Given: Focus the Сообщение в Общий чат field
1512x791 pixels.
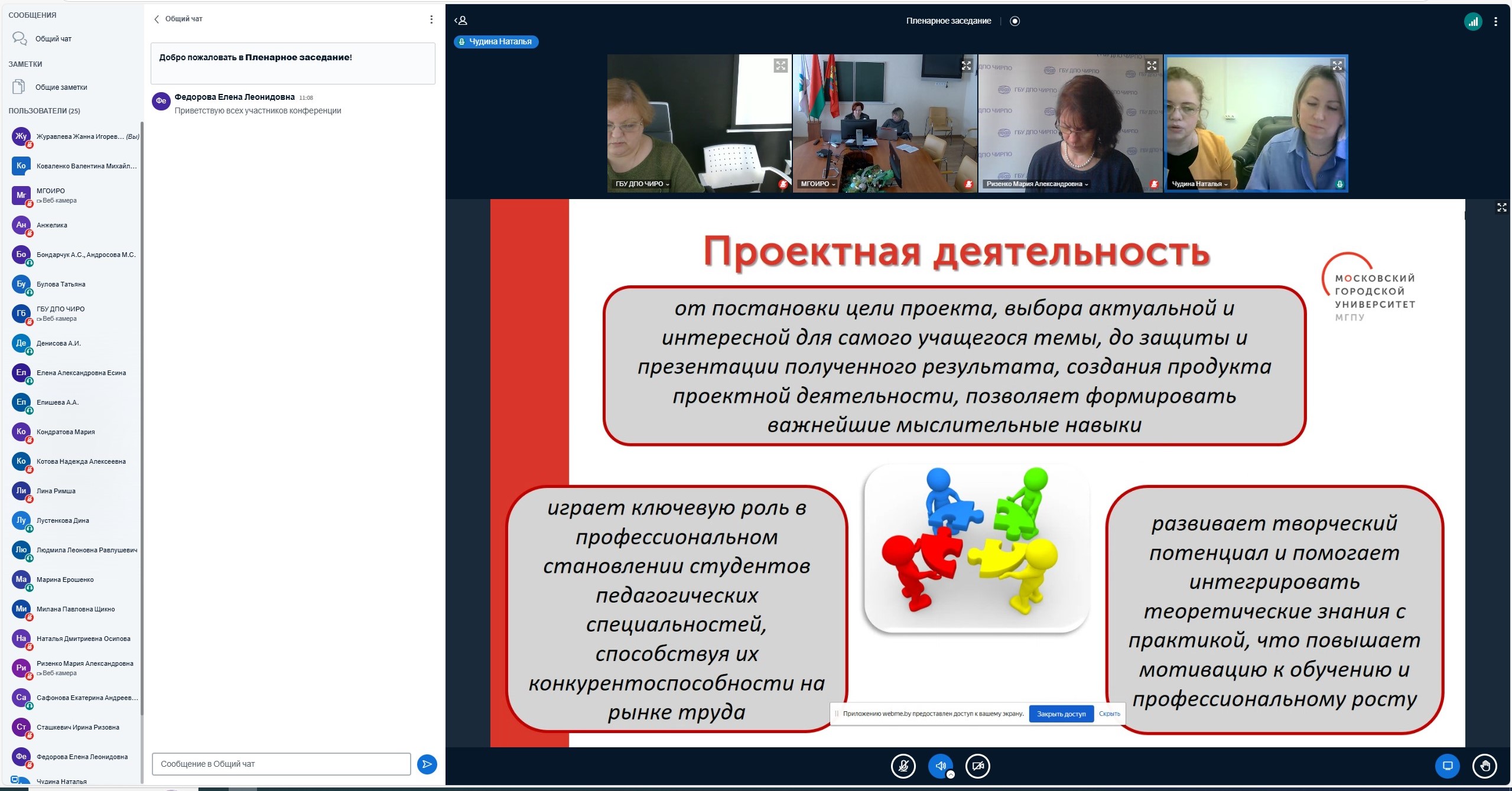Looking at the screenshot, I should (281, 764).
